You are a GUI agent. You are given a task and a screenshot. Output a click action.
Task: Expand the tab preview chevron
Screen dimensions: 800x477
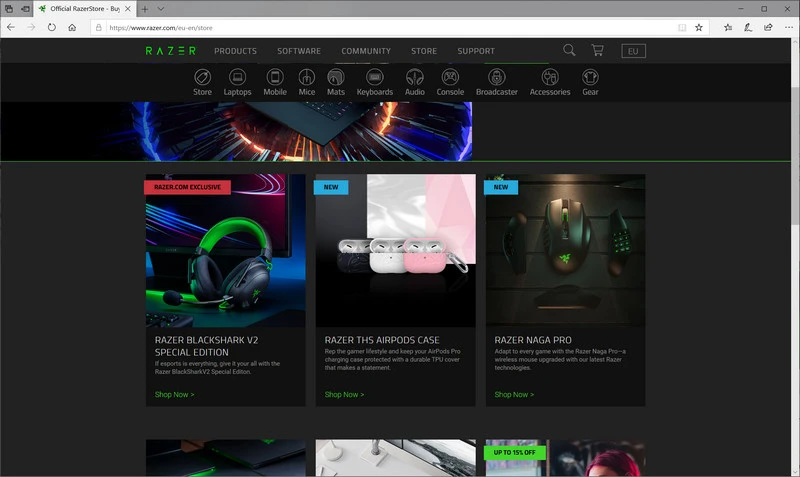(x=161, y=9)
